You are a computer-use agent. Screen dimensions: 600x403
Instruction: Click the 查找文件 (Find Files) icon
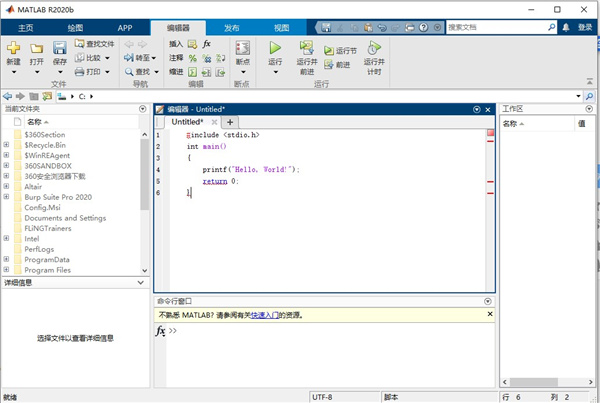click(x=95, y=44)
